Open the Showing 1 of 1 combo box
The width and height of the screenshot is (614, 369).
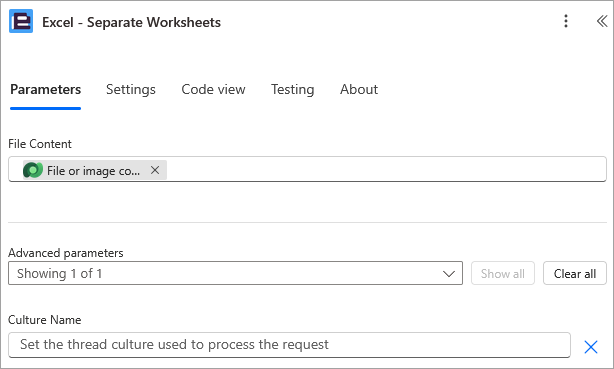coord(235,273)
